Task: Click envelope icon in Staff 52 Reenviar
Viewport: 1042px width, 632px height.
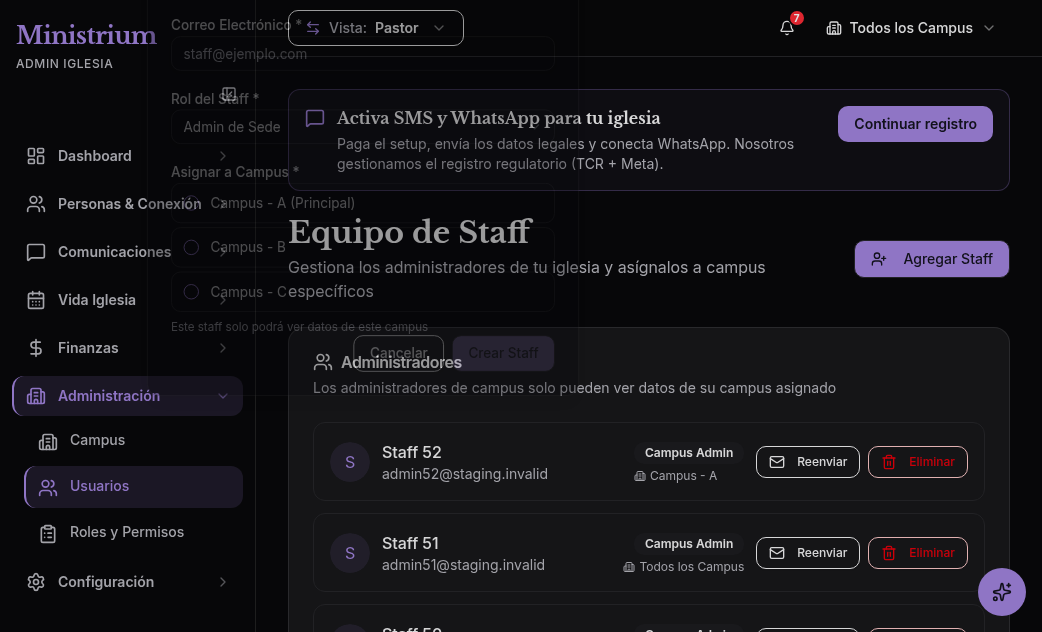Action: [x=777, y=462]
